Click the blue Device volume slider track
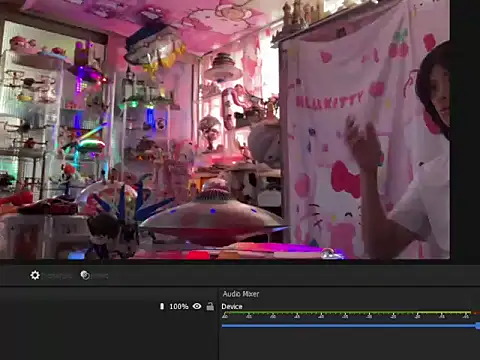This screenshot has width=480, height=360. pyautogui.click(x=349, y=326)
